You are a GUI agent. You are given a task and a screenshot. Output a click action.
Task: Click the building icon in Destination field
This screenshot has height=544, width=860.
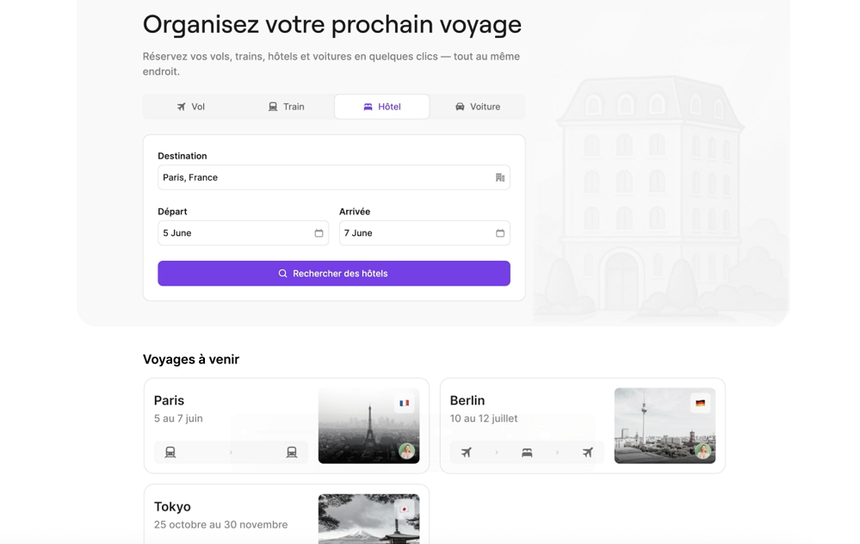500,178
